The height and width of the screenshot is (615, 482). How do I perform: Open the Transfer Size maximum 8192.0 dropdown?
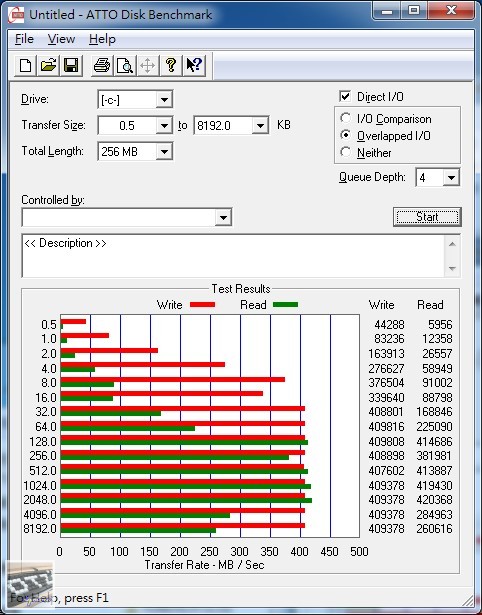pos(260,126)
